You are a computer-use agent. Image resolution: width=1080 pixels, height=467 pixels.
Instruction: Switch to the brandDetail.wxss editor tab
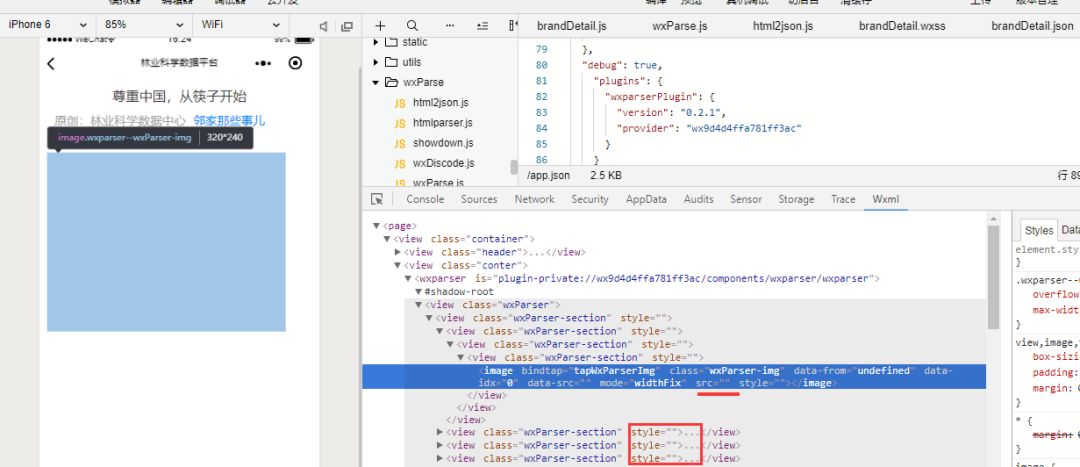[x=902, y=26]
